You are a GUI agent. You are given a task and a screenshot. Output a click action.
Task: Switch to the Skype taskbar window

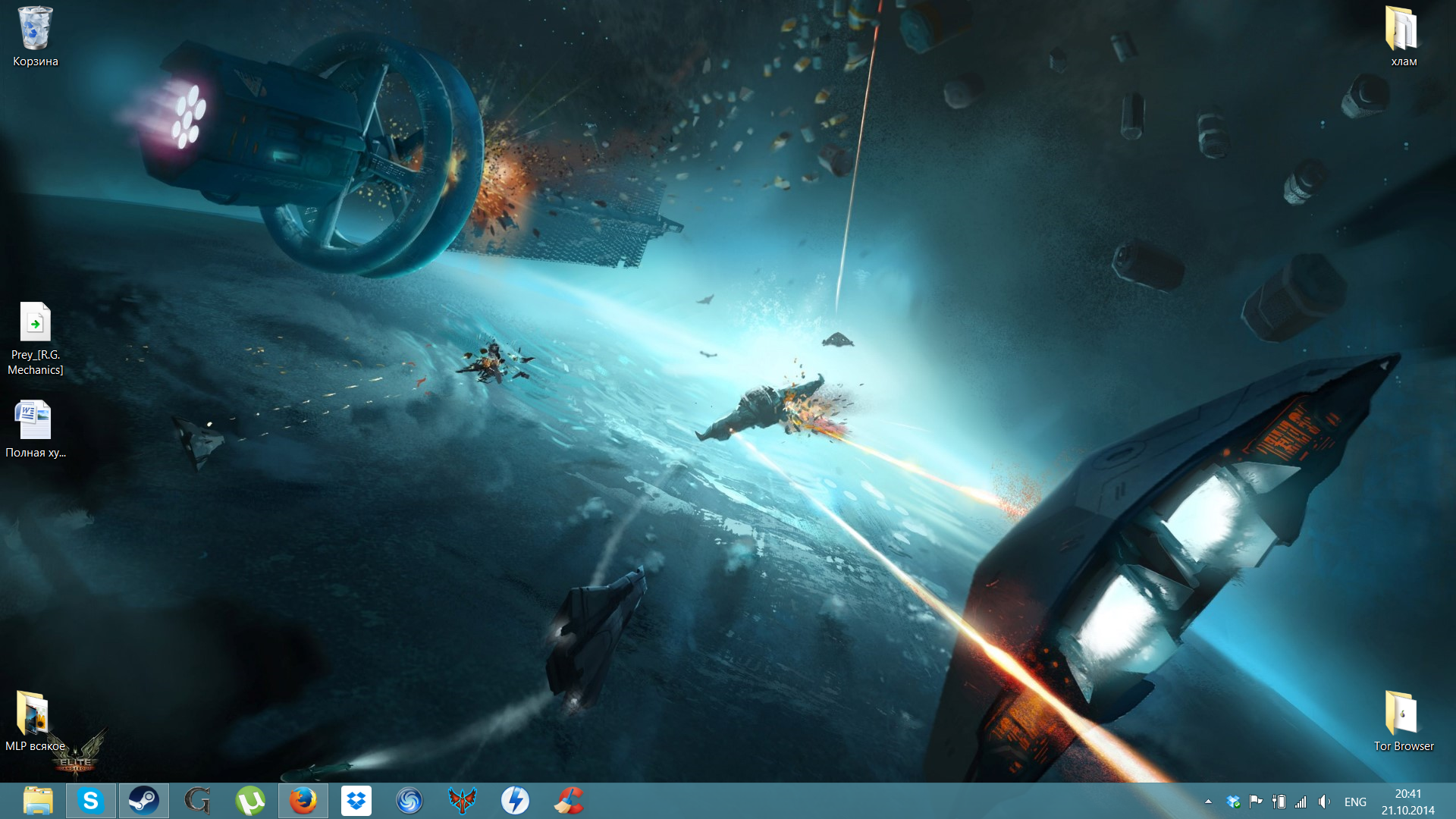click(x=90, y=801)
